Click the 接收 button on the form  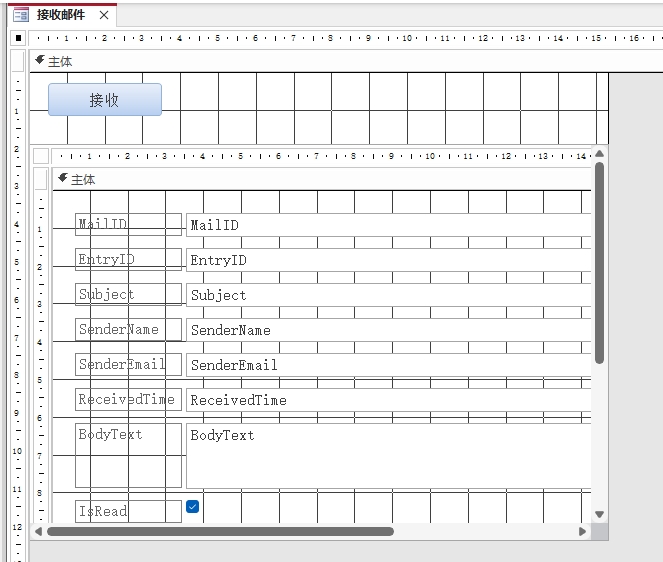105,100
